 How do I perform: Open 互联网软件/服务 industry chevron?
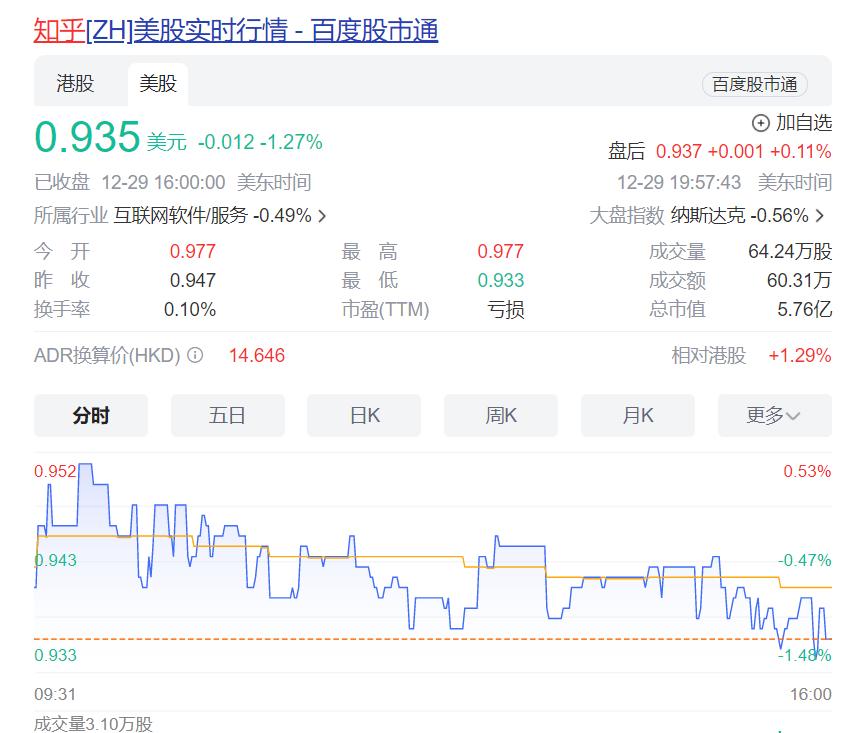tap(322, 215)
